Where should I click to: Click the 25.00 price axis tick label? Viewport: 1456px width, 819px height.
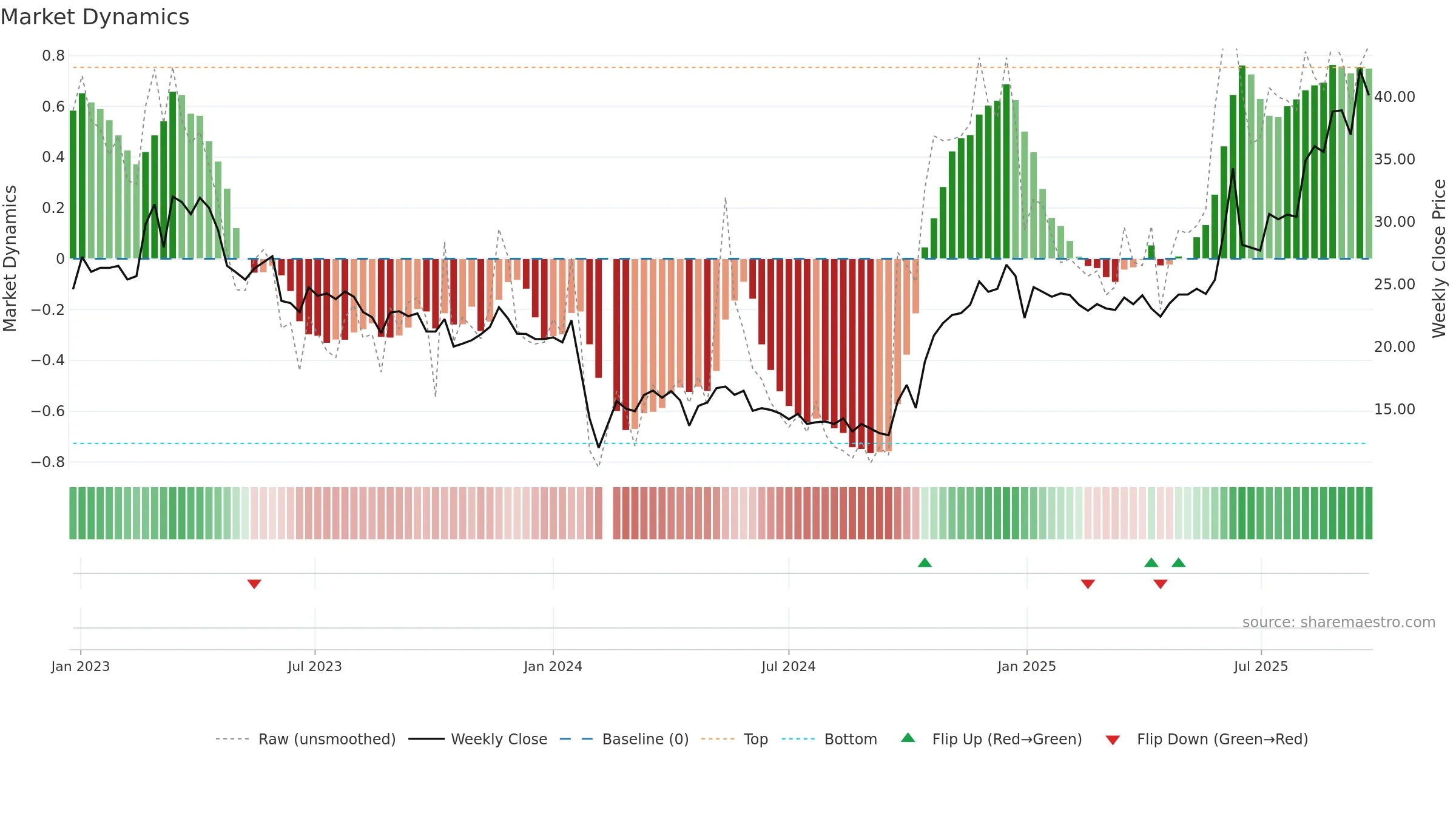[x=1395, y=284]
